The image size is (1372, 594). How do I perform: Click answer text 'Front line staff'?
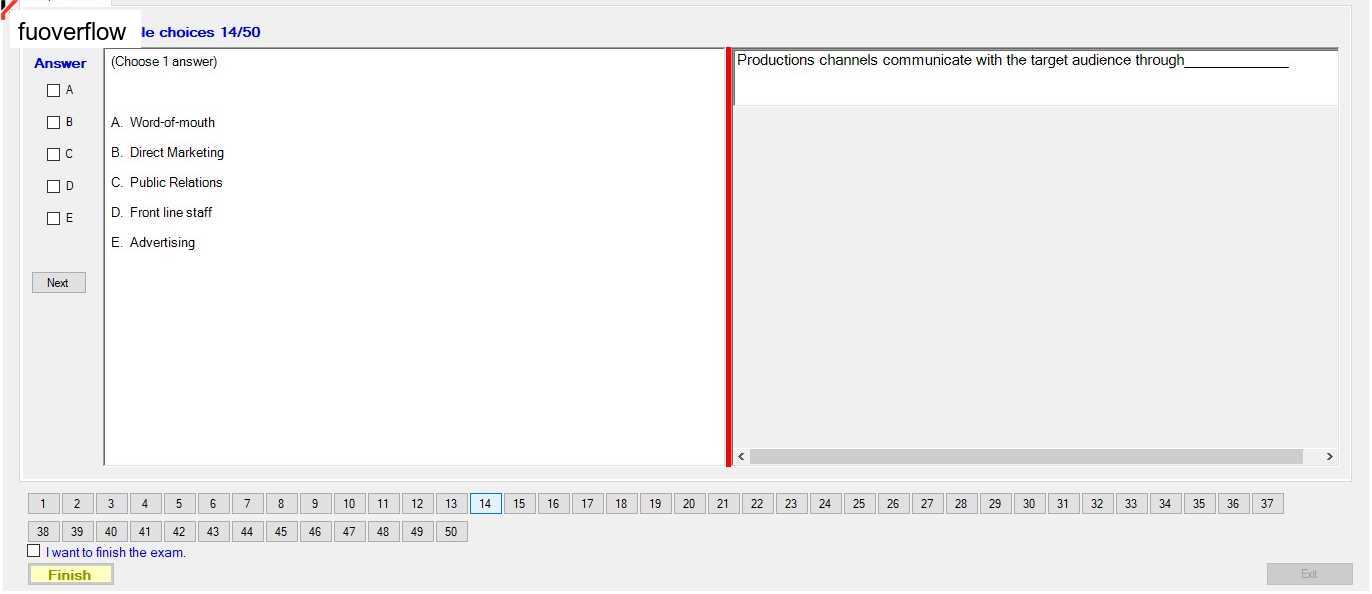coord(171,213)
